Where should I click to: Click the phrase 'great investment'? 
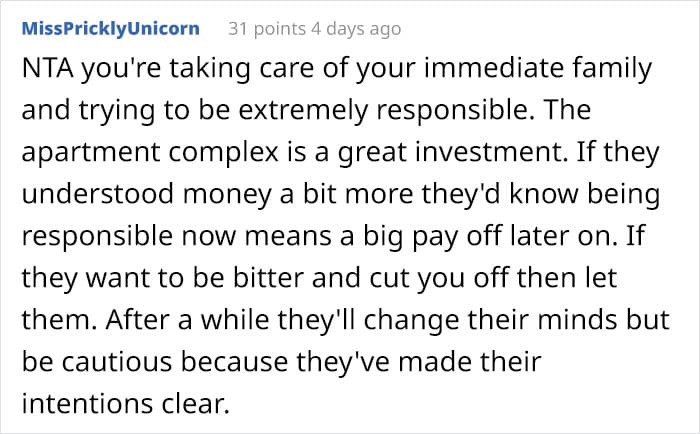(453, 153)
